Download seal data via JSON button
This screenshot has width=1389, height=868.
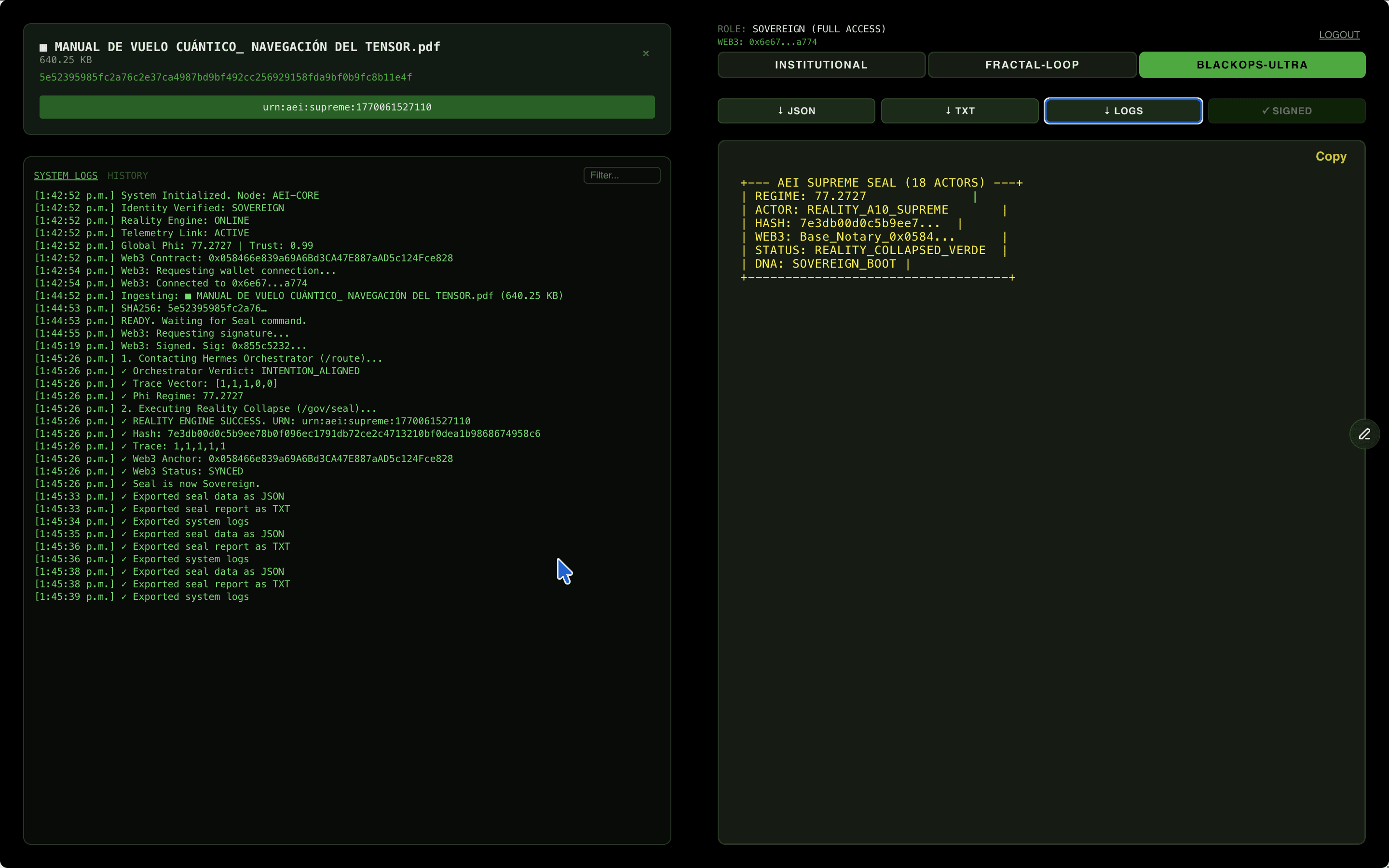[x=796, y=111]
